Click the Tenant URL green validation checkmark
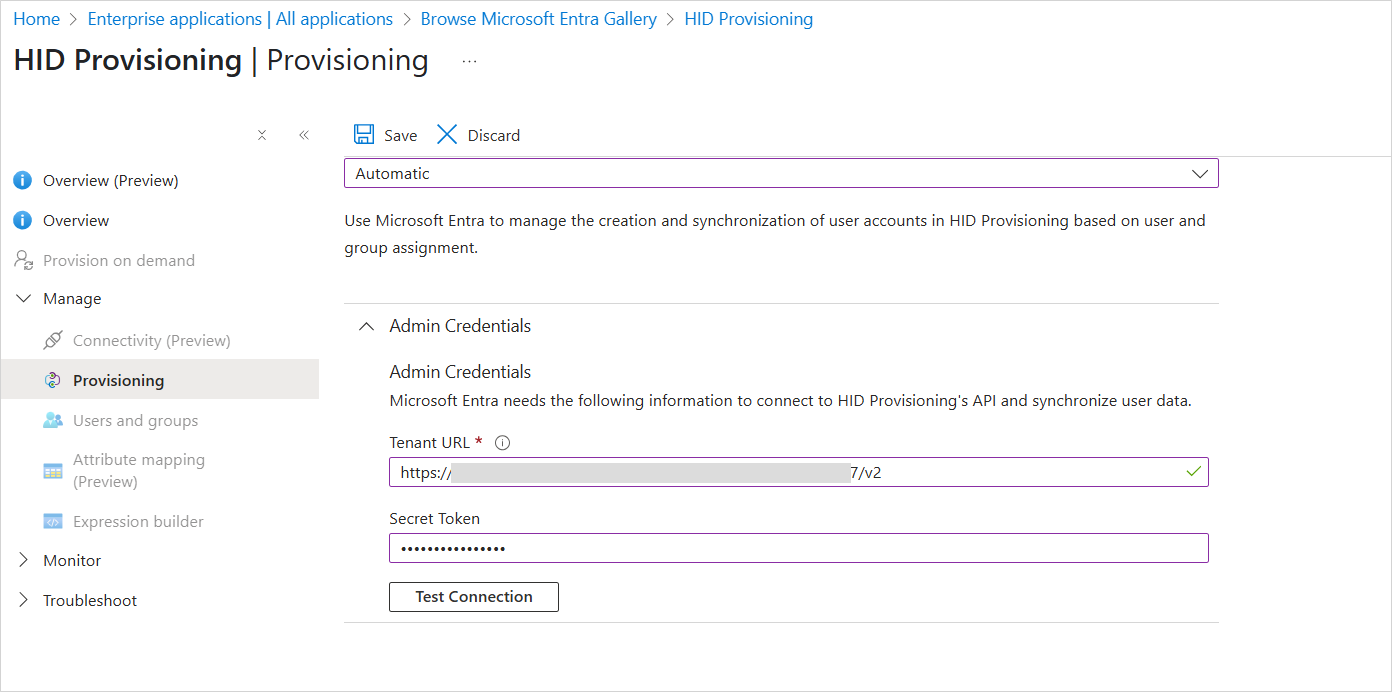 click(x=1193, y=471)
